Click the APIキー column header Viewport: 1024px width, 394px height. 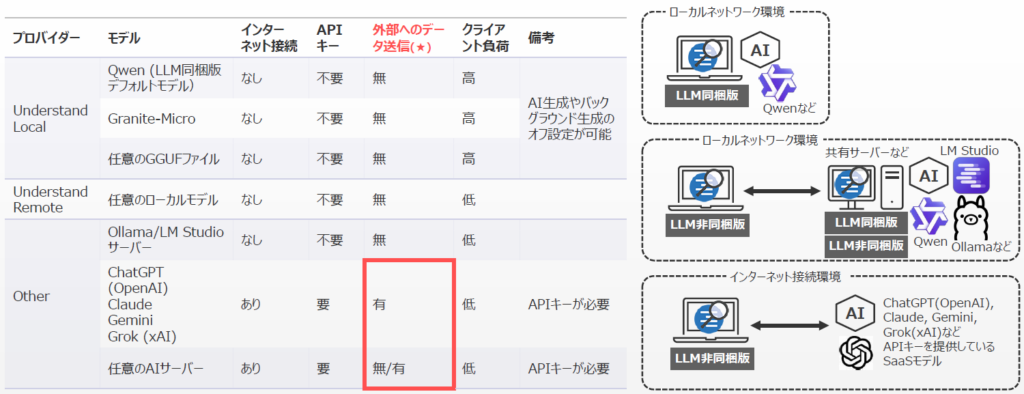tap(330, 39)
